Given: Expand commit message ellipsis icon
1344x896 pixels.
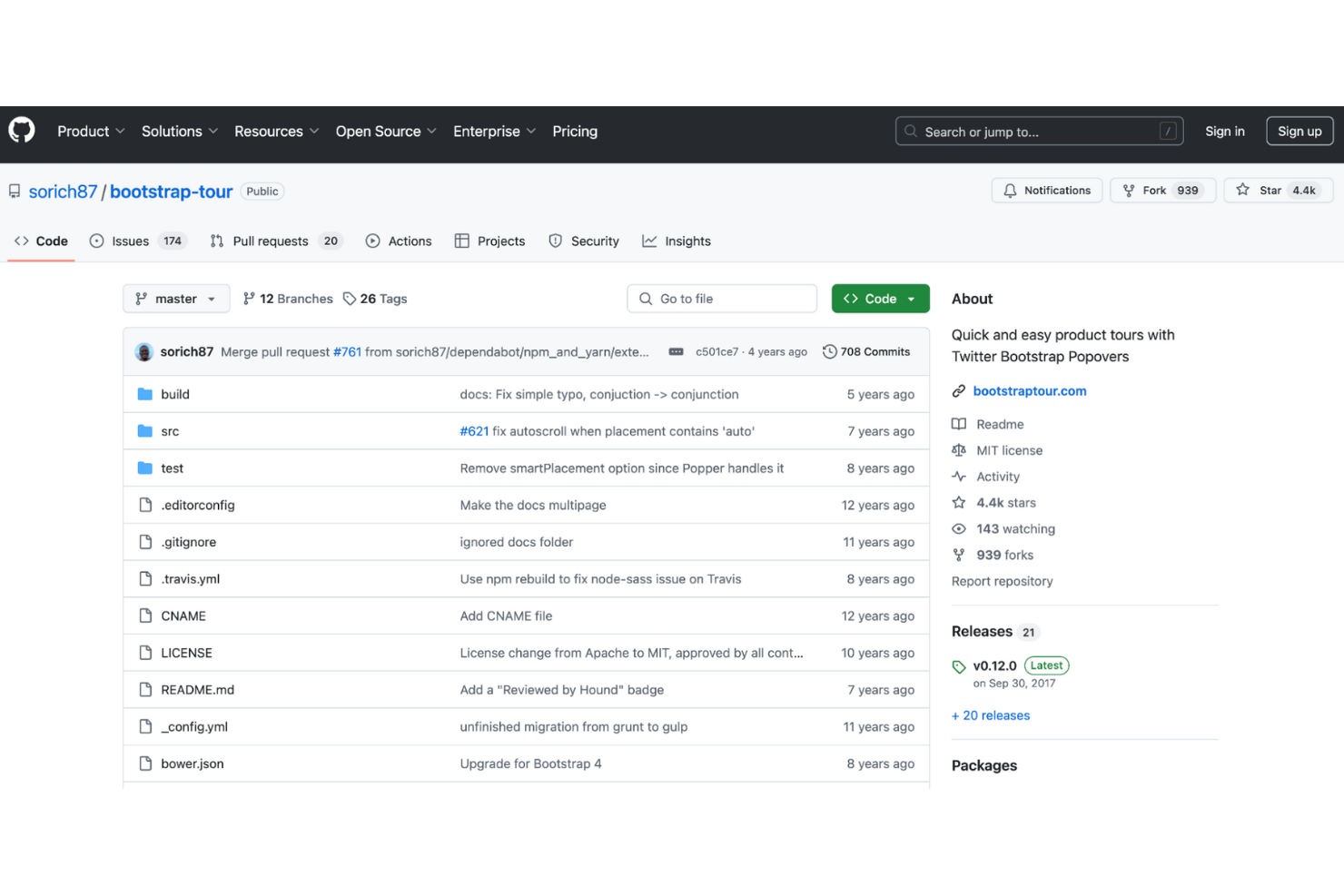Looking at the screenshot, I should (676, 352).
